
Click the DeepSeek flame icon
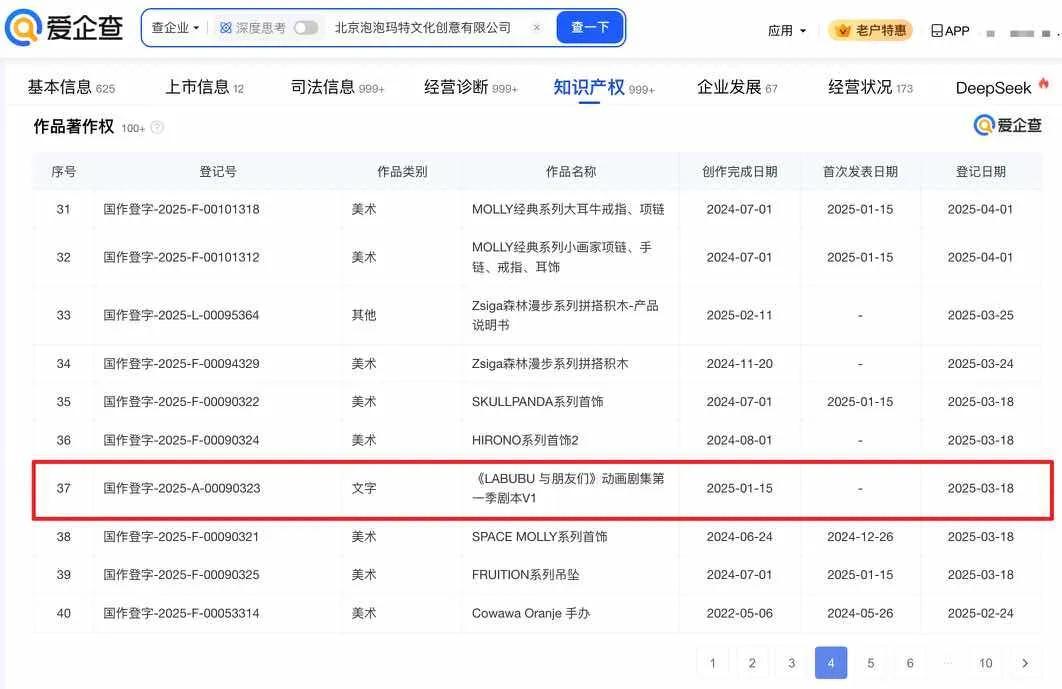coord(1044,85)
